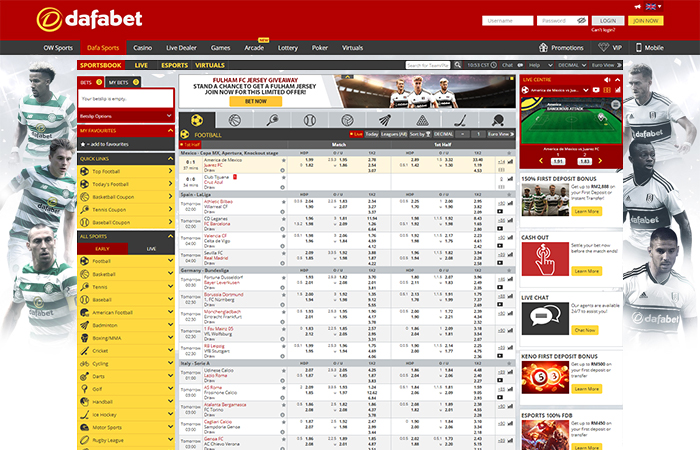Switch to My Bets tab

[x=123, y=82]
